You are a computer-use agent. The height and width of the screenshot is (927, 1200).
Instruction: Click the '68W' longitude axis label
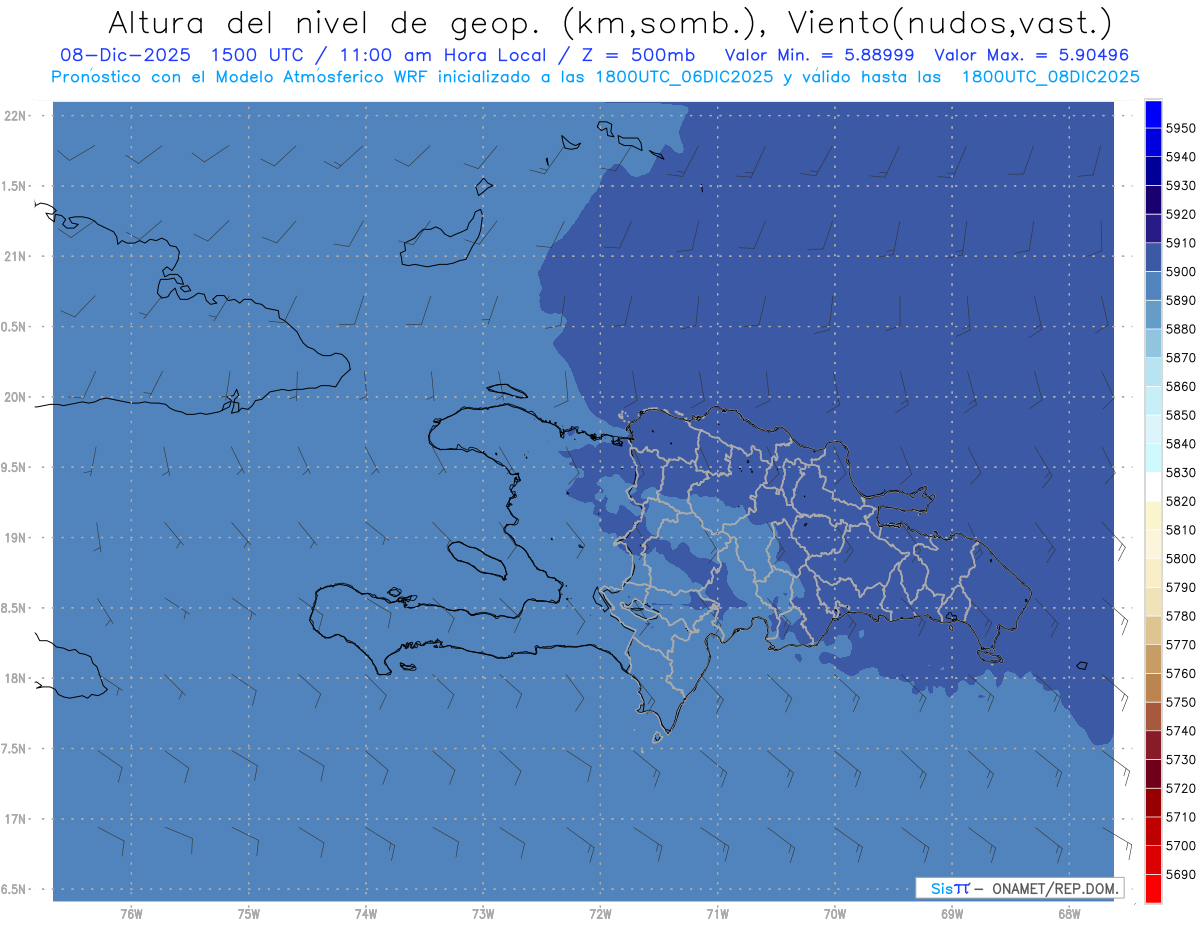[1069, 915]
